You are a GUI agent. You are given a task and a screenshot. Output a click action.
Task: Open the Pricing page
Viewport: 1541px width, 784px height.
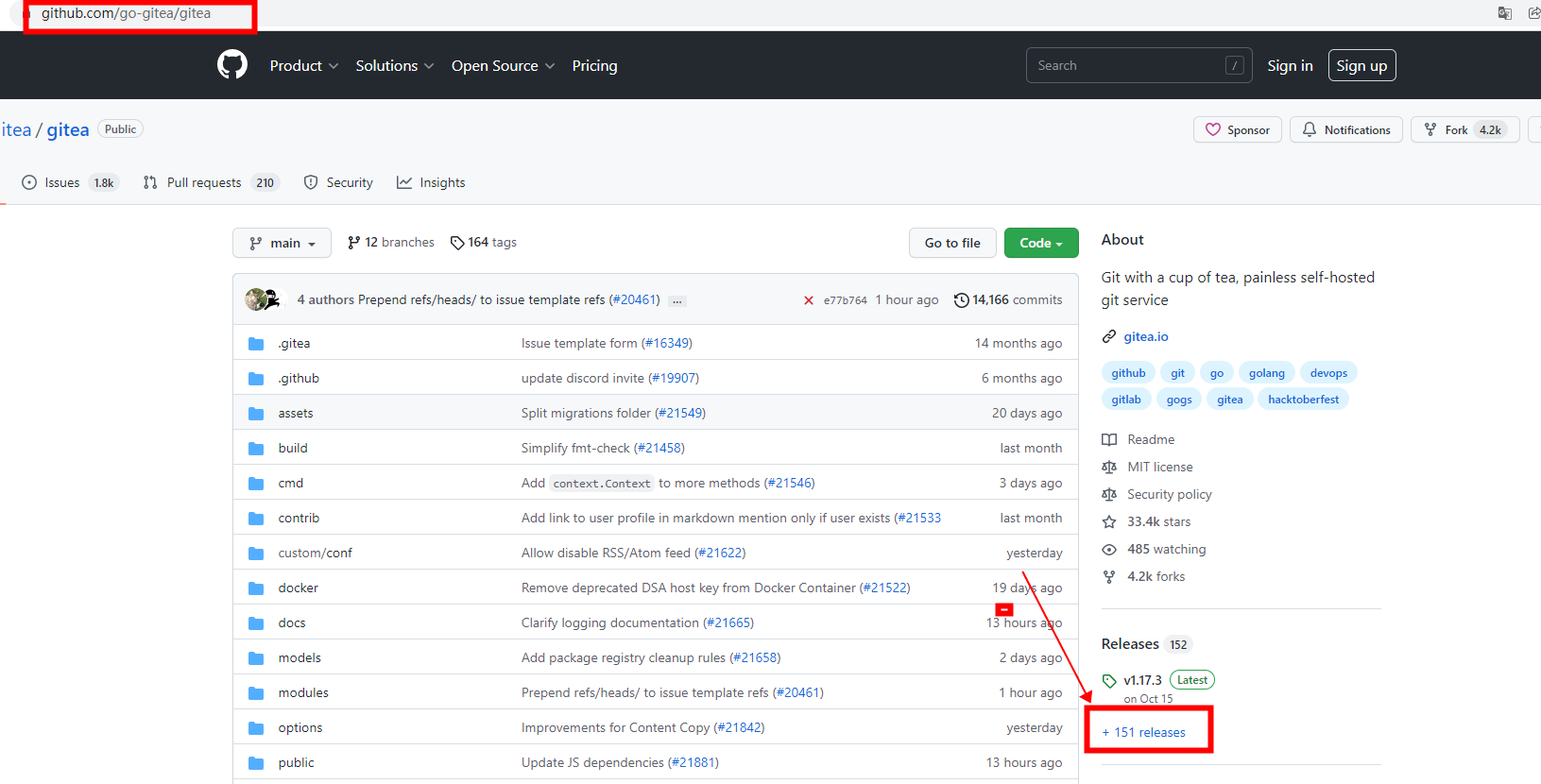(594, 65)
